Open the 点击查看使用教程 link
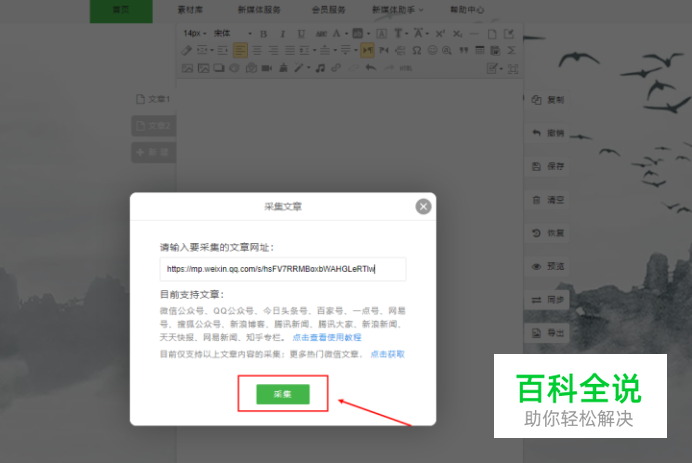The image size is (692, 463). (x=327, y=337)
